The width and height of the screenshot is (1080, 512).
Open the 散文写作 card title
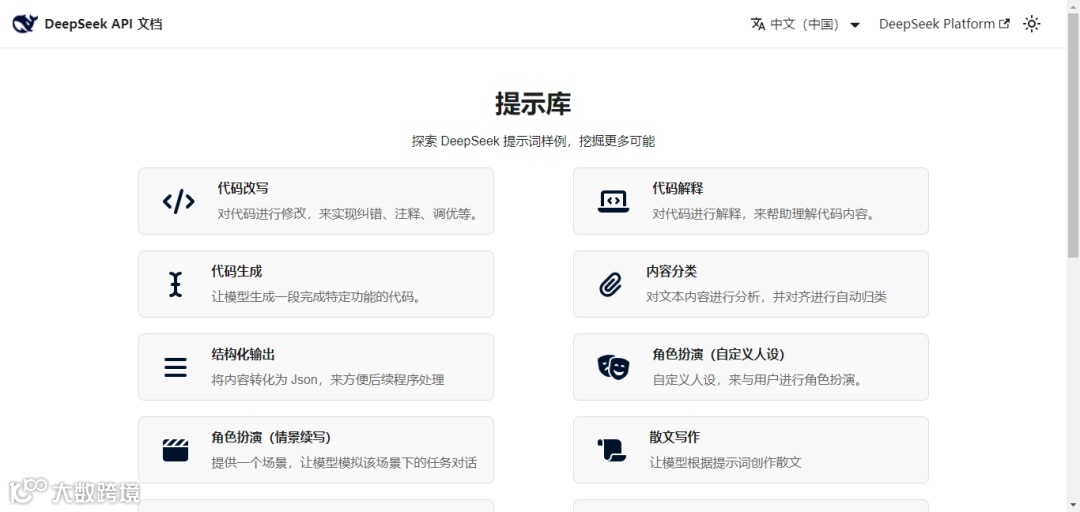point(674,438)
